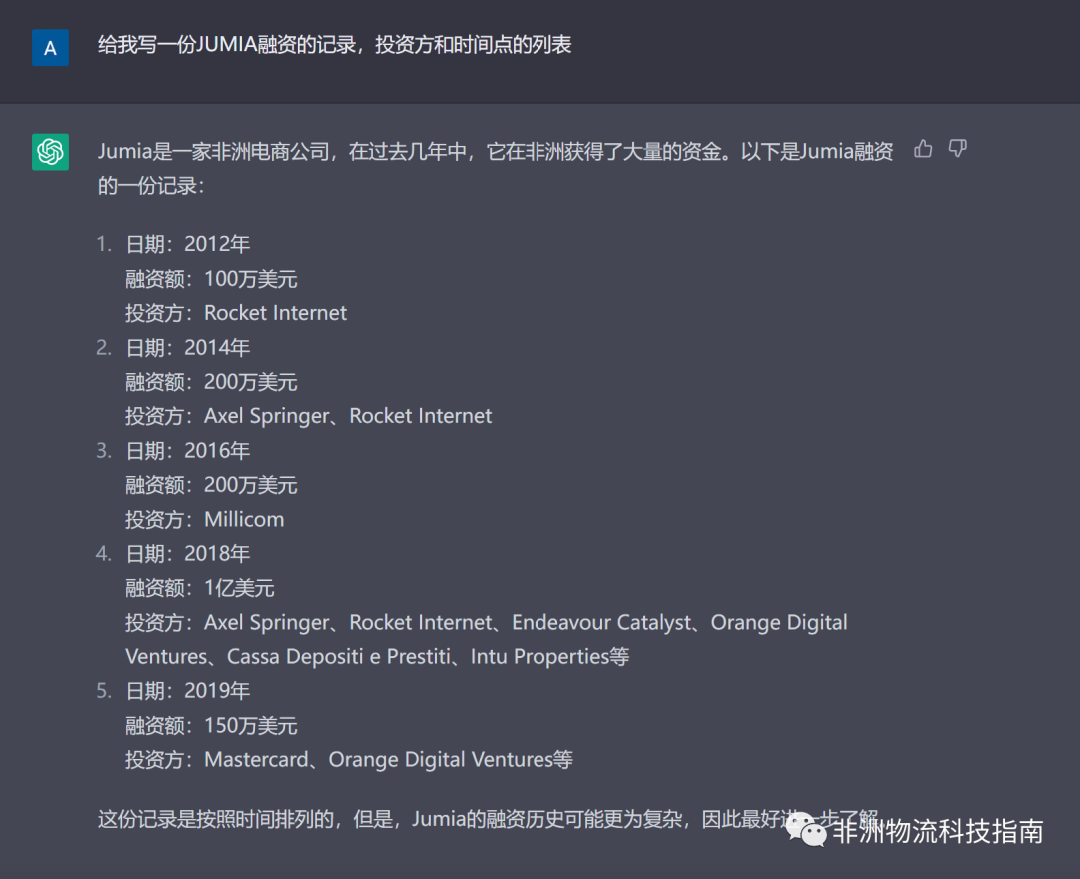Click the user avatar labeled A

point(50,48)
